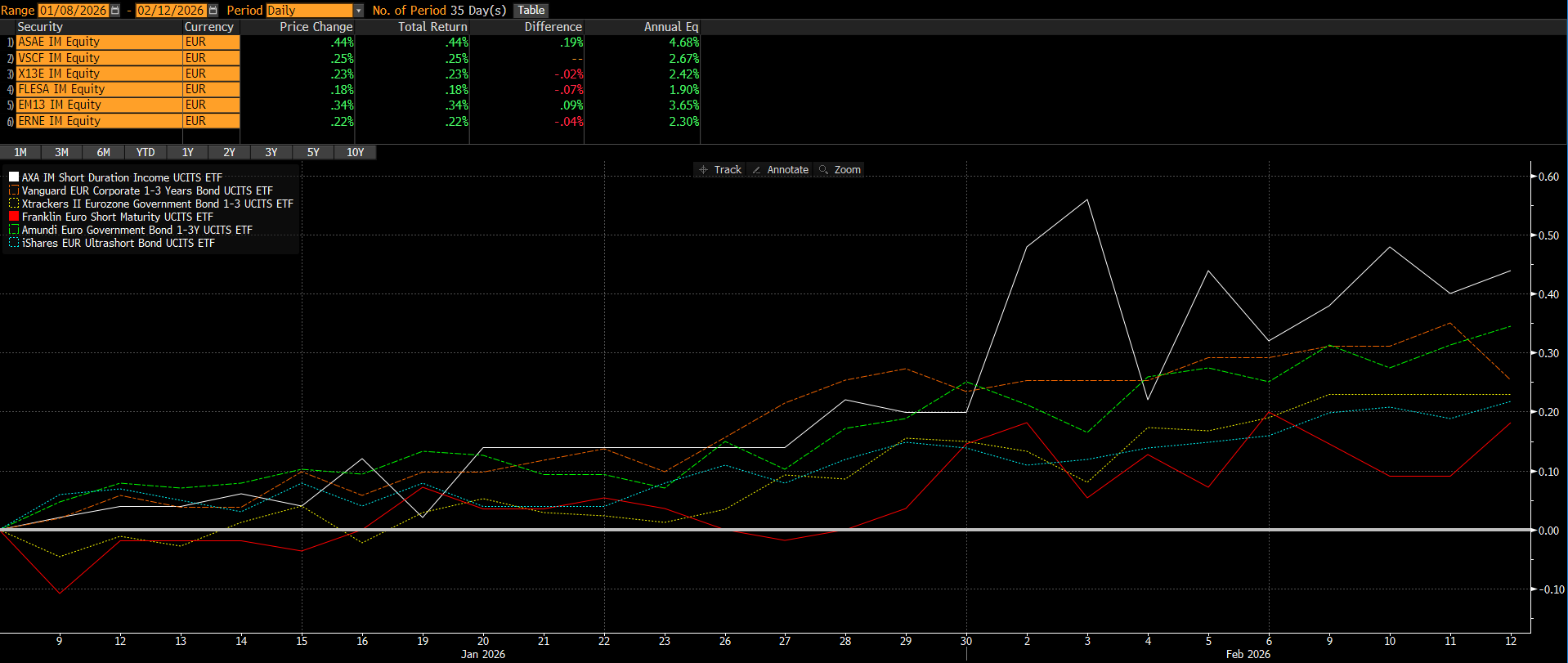The image size is (1568, 663).
Task: Click the orange Vanguard legend marker
Action: tap(14, 190)
